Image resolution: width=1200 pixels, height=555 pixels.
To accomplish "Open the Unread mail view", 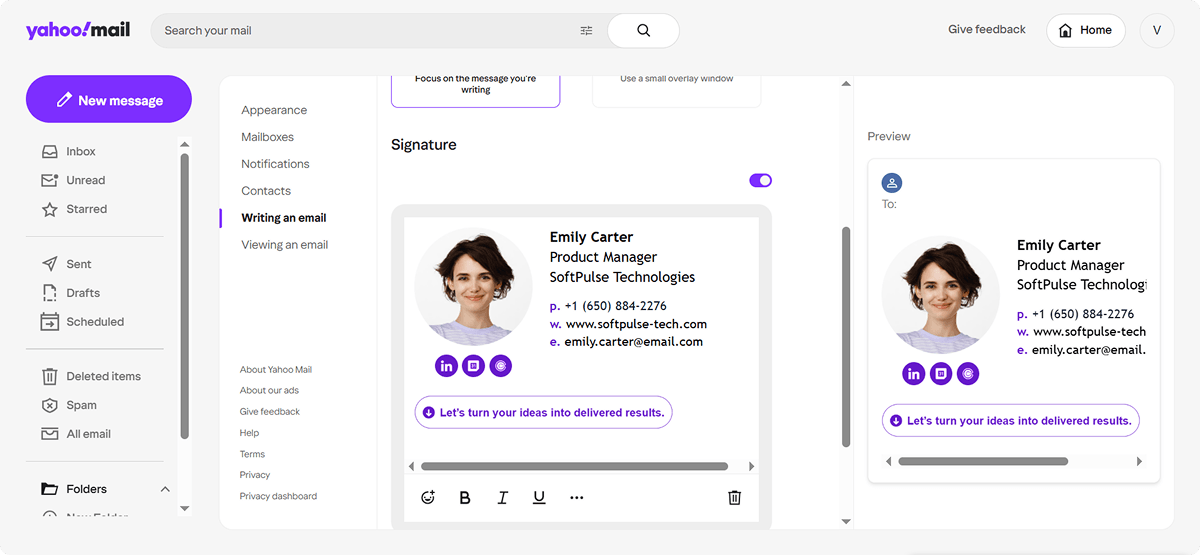I will (85, 181).
